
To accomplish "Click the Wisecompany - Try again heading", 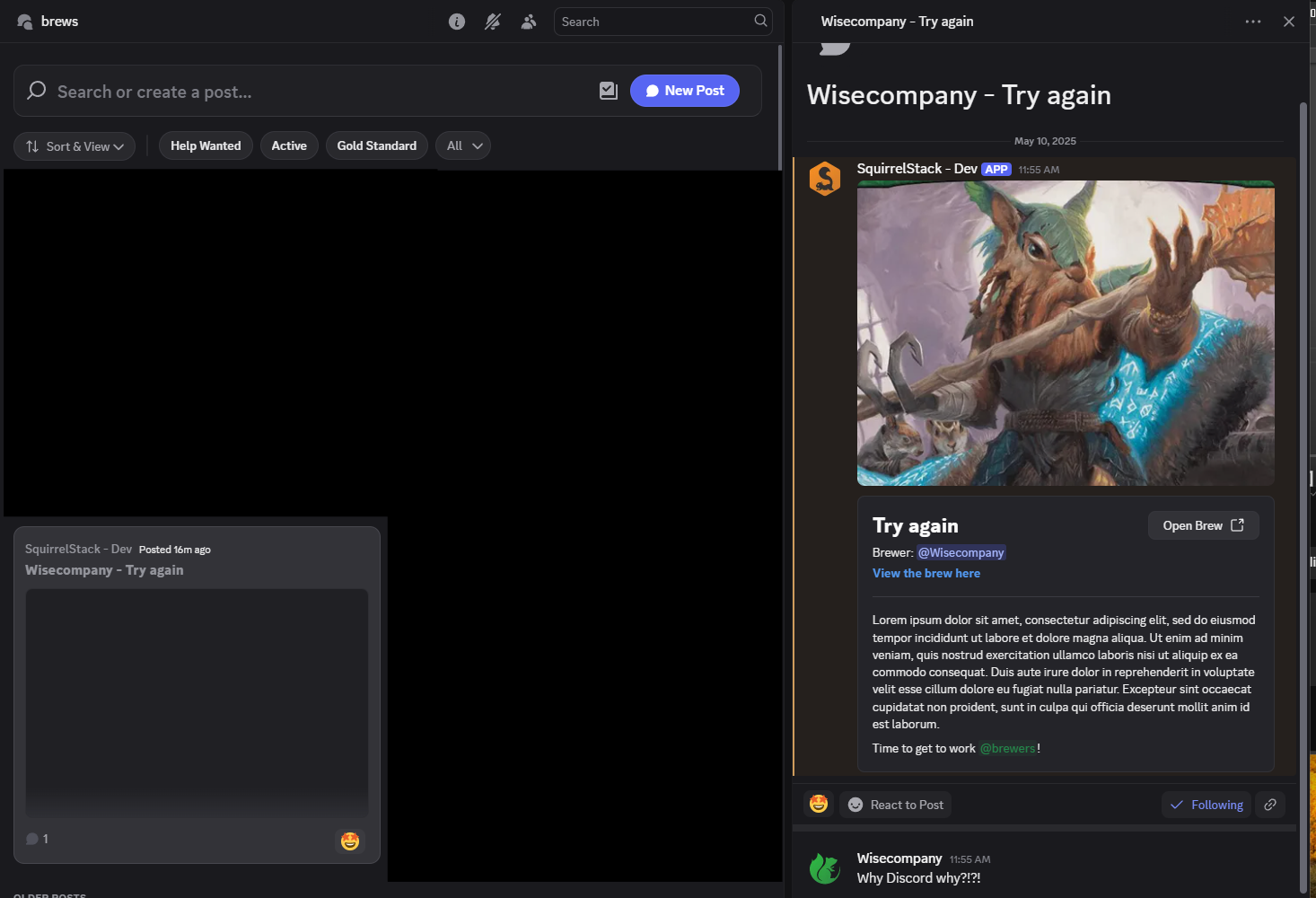I will click(x=959, y=95).
